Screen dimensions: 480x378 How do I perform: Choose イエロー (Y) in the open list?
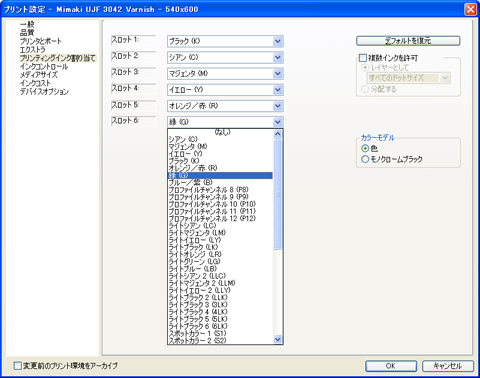pos(220,154)
